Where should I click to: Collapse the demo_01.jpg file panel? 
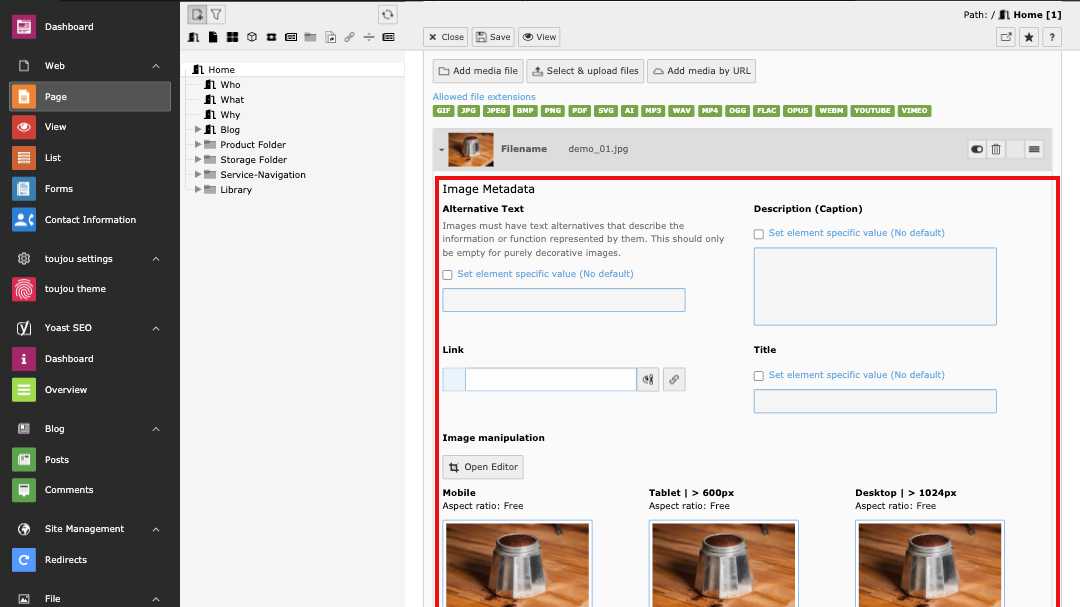441,149
